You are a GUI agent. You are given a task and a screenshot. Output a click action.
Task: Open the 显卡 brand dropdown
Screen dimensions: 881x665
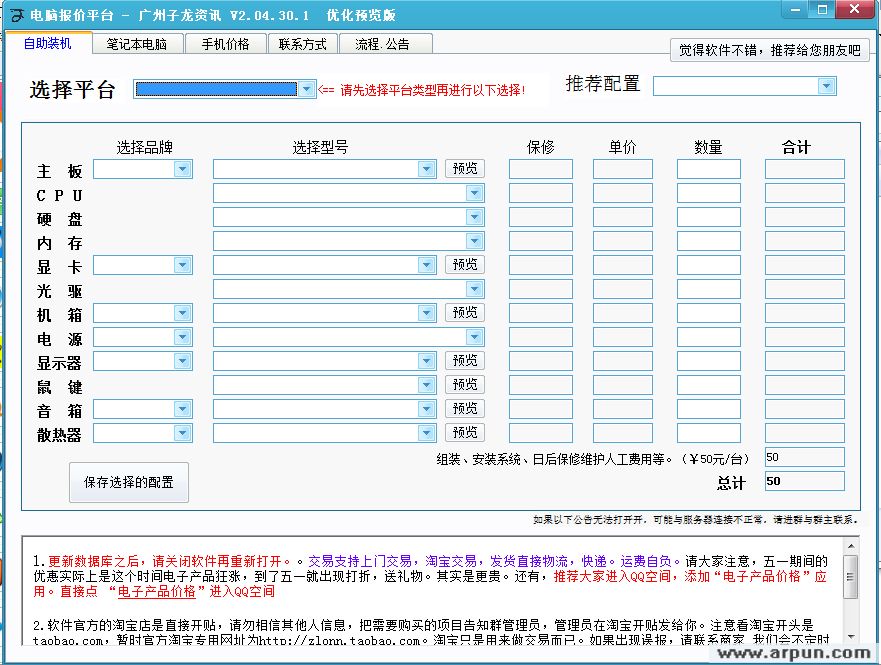click(x=182, y=265)
